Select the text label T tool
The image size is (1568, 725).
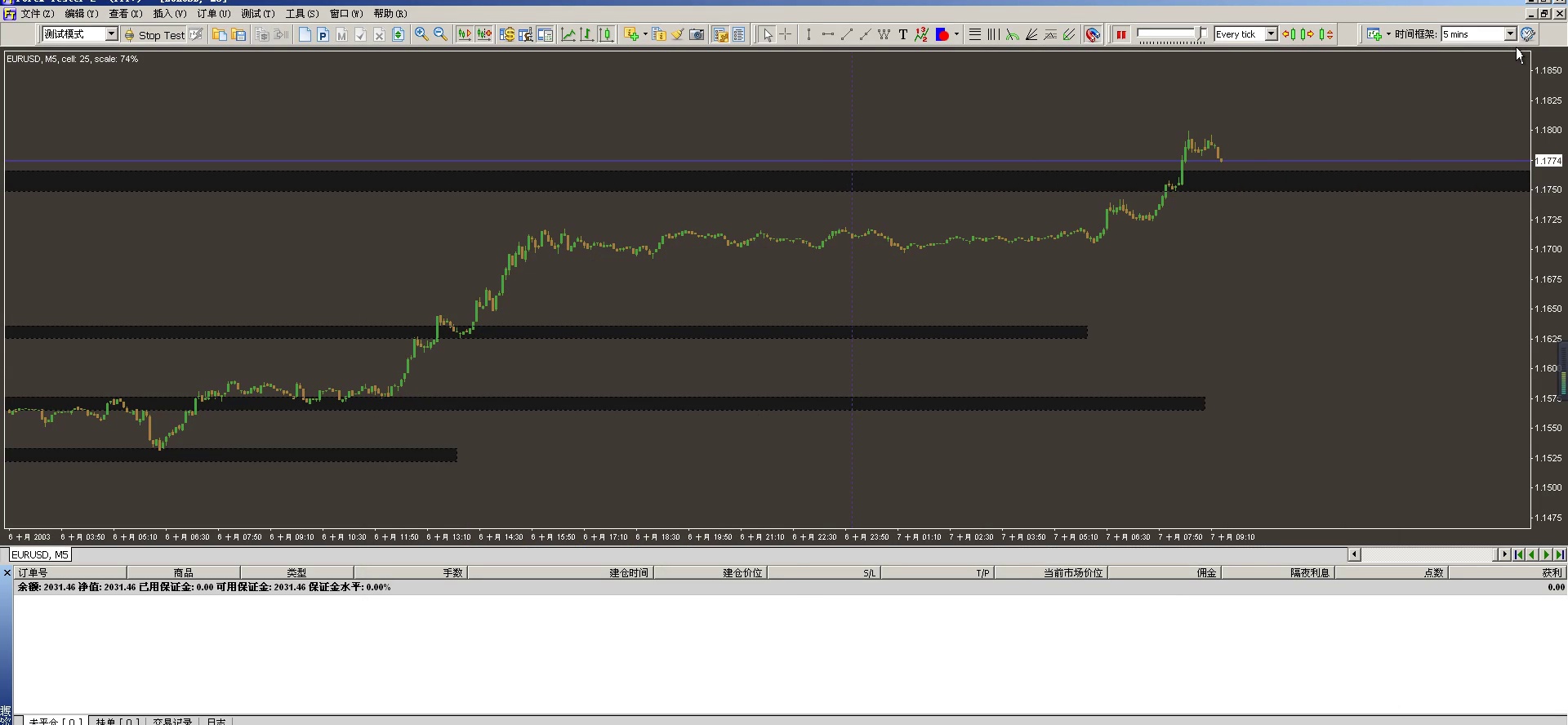pos(902,34)
